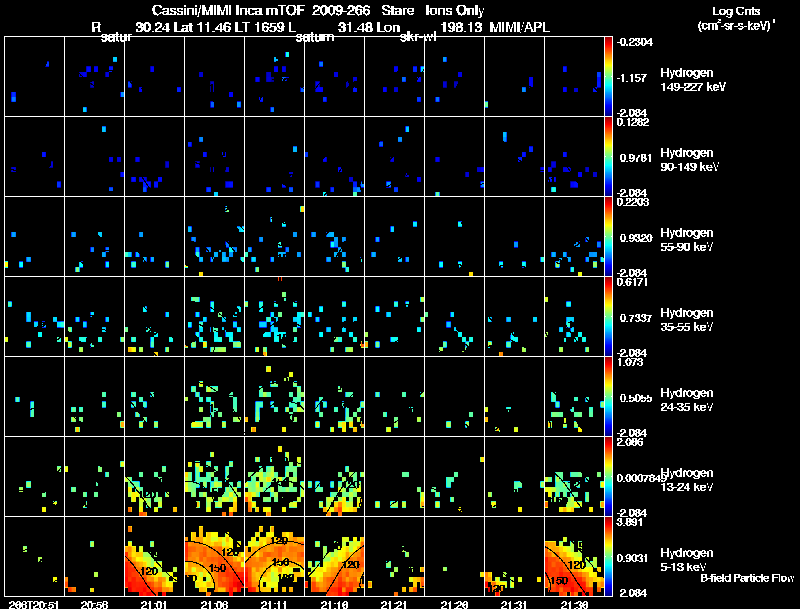The width and height of the screenshot is (800, 609).
Task: Open the 5-13 keV panel at 21:06
Action: 214,556
